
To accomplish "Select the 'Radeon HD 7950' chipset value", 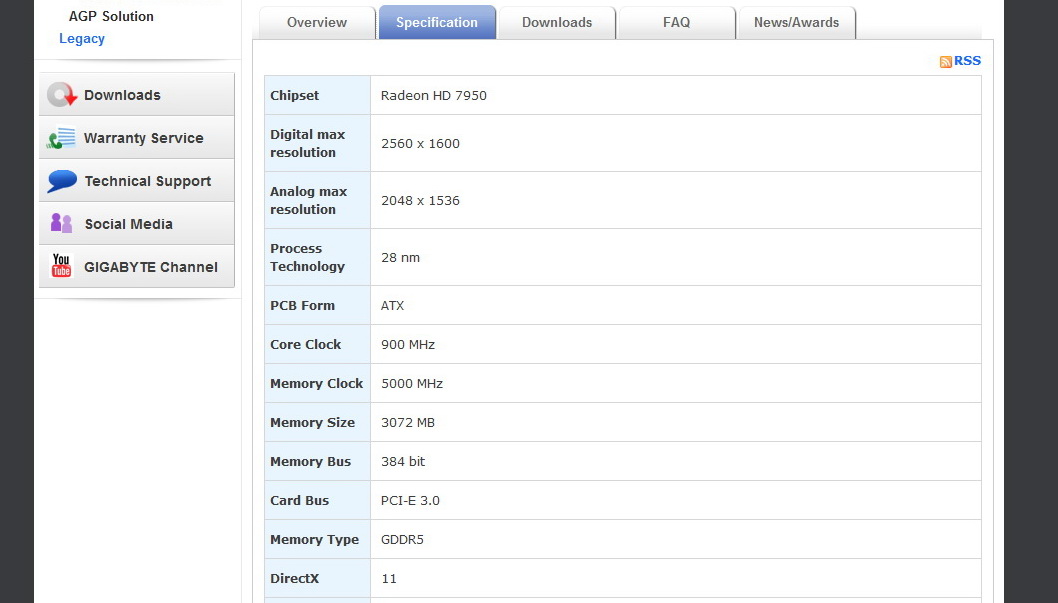I will pyautogui.click(x=433, y=95).
